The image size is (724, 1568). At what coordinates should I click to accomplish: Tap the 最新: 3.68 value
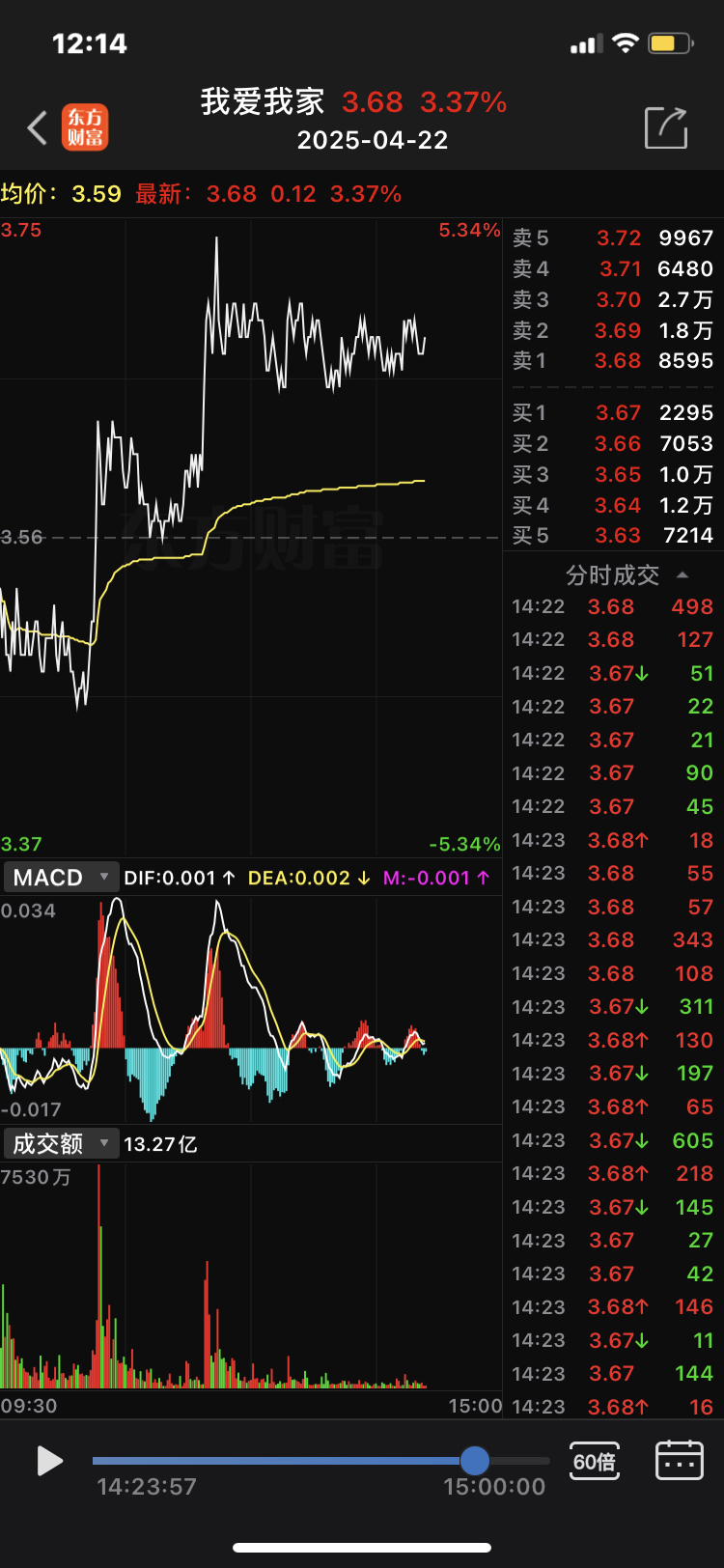click(196, 193)
